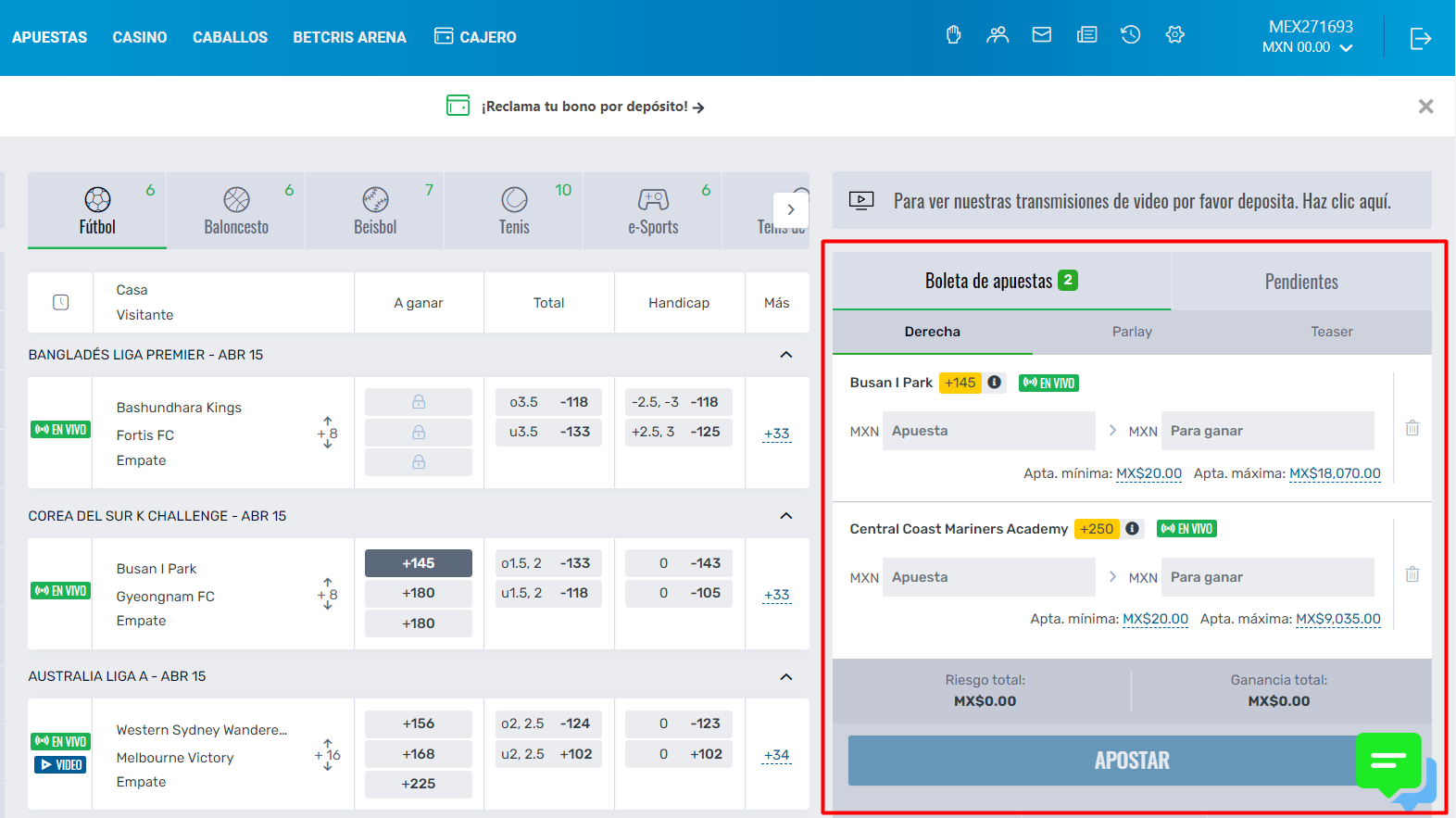This screenshot has height=818, width=1456.
Task: Click EN VIVO badge for Busan I Park match
Action: click(x=61, y=591)
